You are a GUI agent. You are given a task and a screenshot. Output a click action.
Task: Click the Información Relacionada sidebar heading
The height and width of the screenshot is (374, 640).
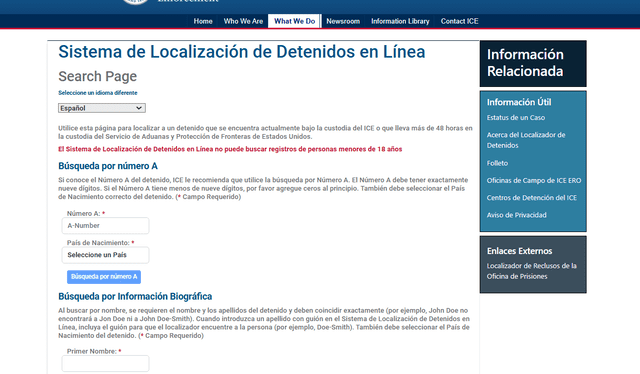pos(525,63)
